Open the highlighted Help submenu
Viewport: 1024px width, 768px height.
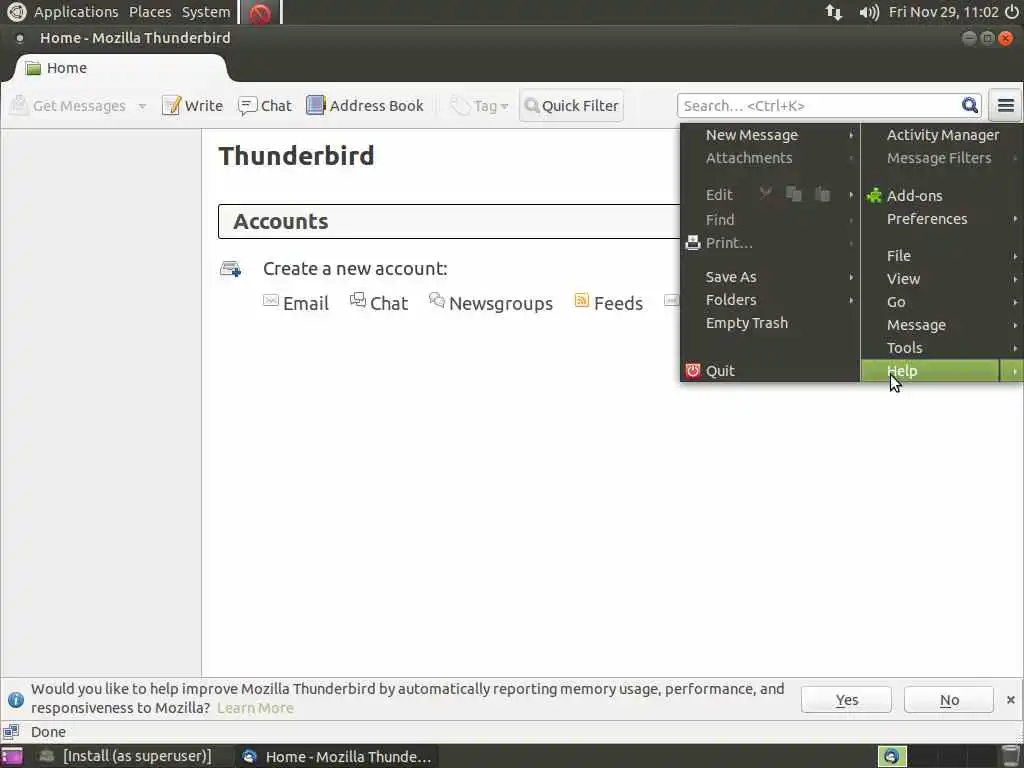[942, 370]
